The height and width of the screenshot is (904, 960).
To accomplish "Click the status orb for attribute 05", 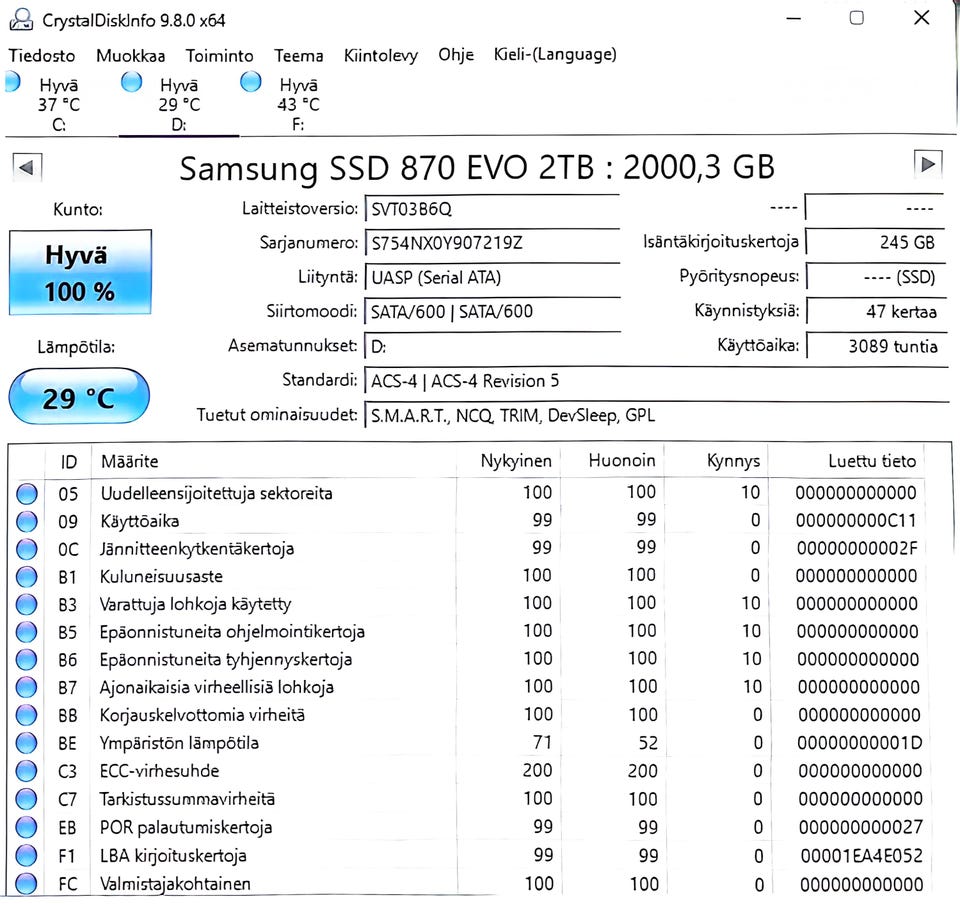I will click(x=26, y=493).
